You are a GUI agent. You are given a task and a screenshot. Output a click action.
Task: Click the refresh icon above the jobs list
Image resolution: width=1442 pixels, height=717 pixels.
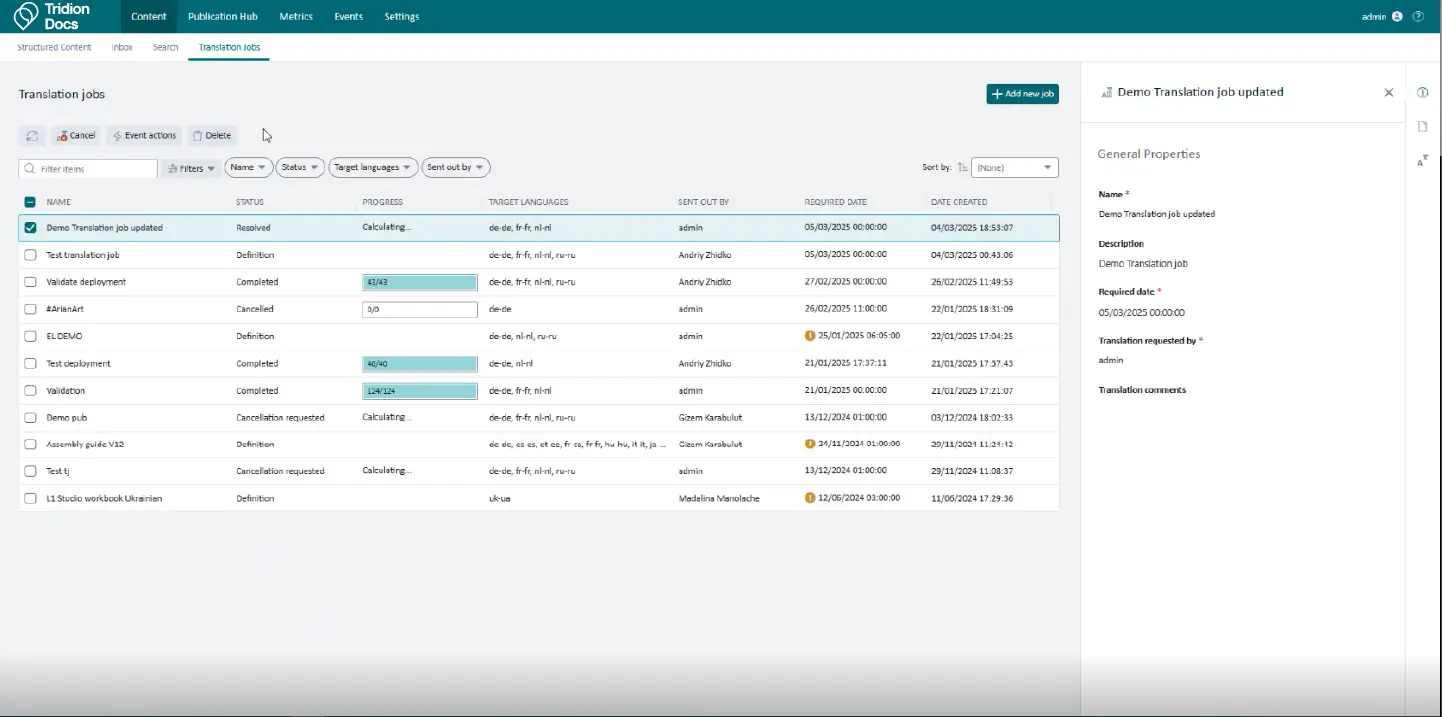[x=32, y=136]
